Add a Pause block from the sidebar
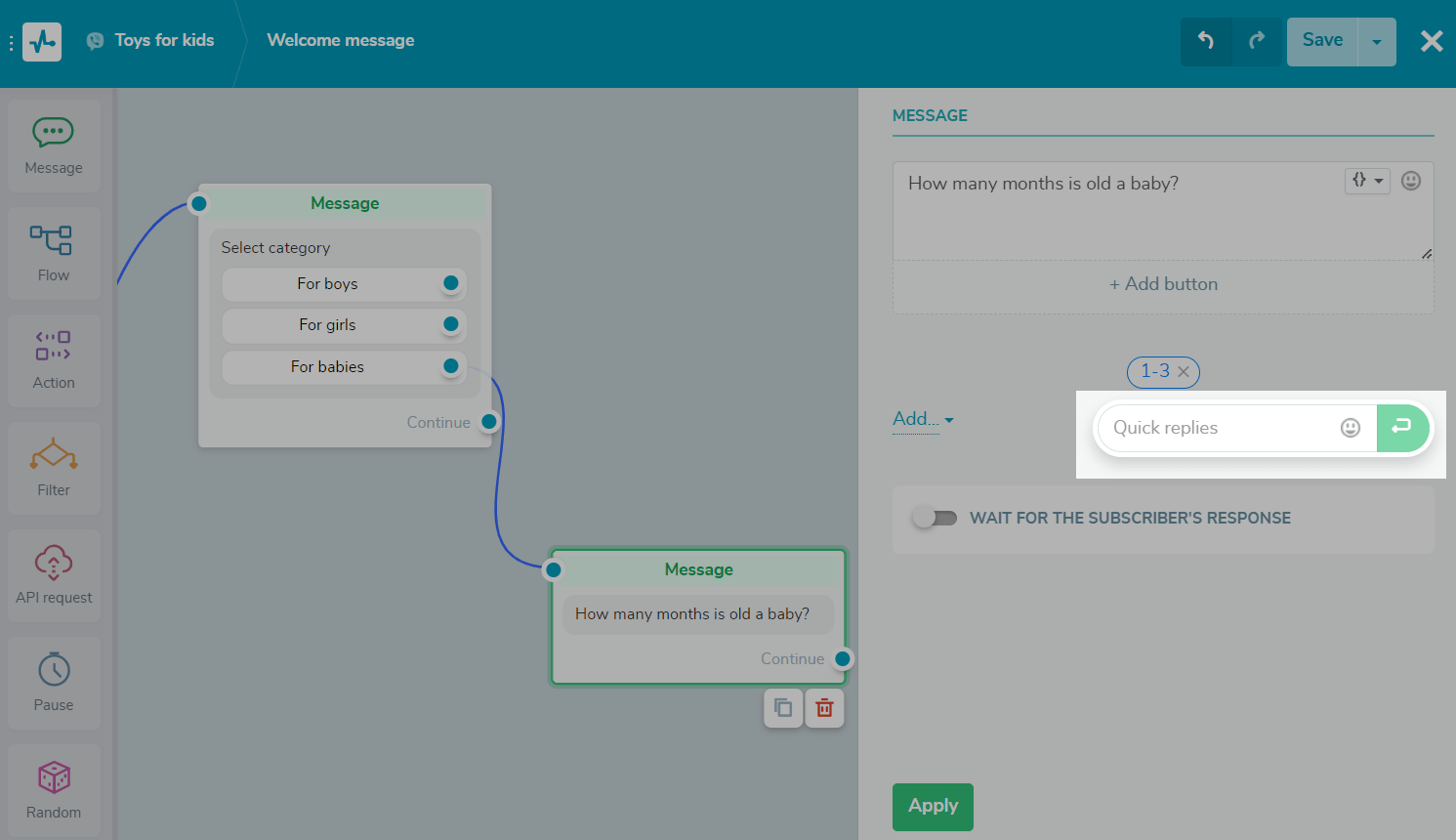 [x=54, y=683]
